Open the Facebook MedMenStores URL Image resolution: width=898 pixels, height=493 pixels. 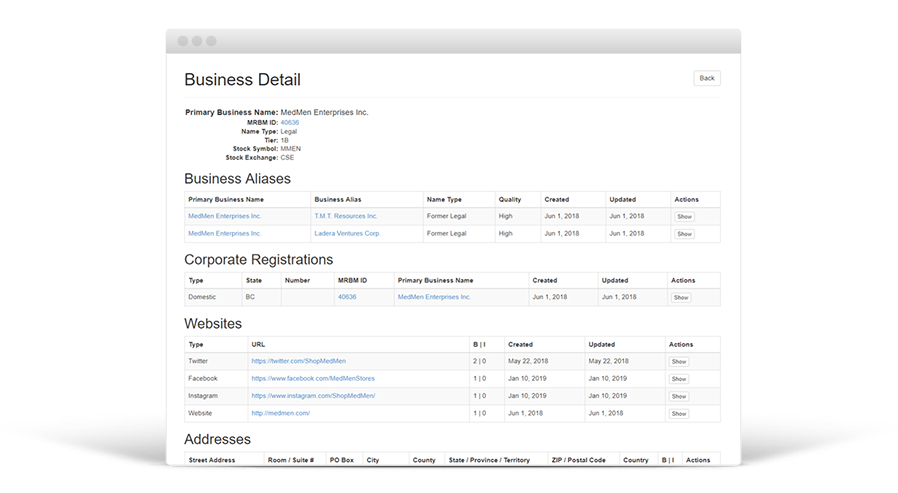point(313,378)
